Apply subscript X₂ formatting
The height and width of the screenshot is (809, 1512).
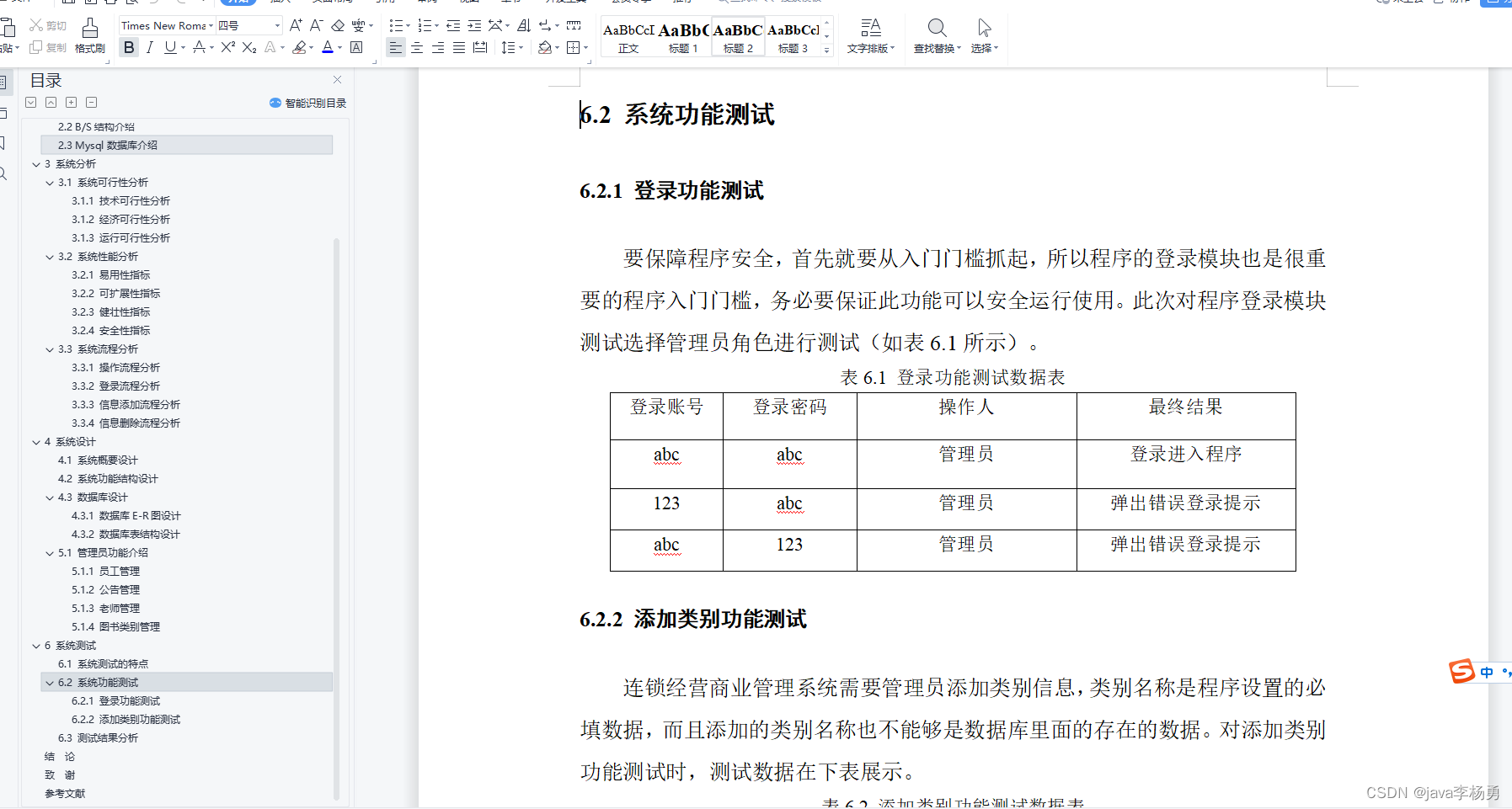(248, 48)
